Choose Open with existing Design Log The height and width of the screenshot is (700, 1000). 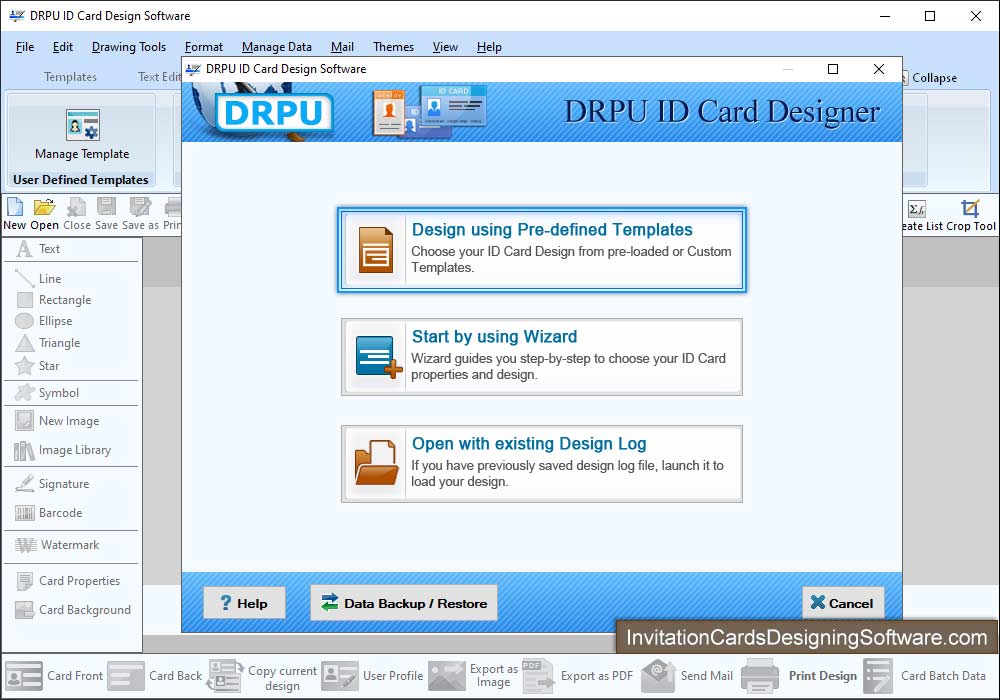(x=542, y=464)
